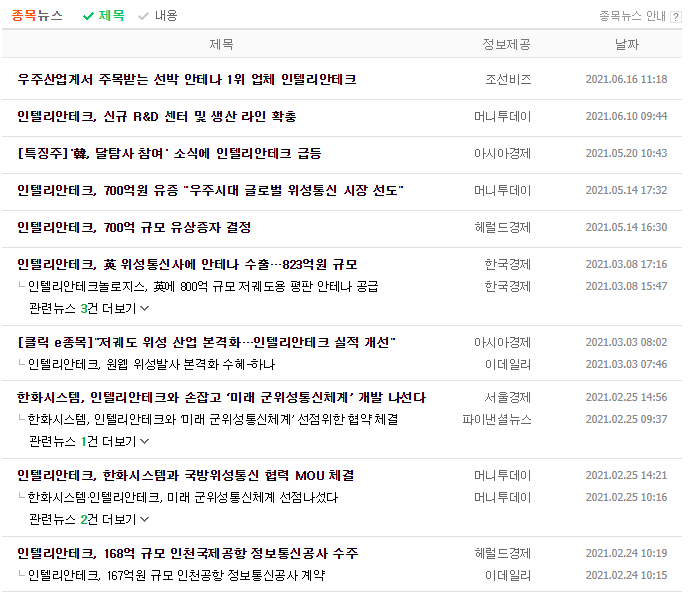Expand 관련뉴스 1건 더보기 under the 한화시스템 article
693x595 pixels.
(89, 441)
